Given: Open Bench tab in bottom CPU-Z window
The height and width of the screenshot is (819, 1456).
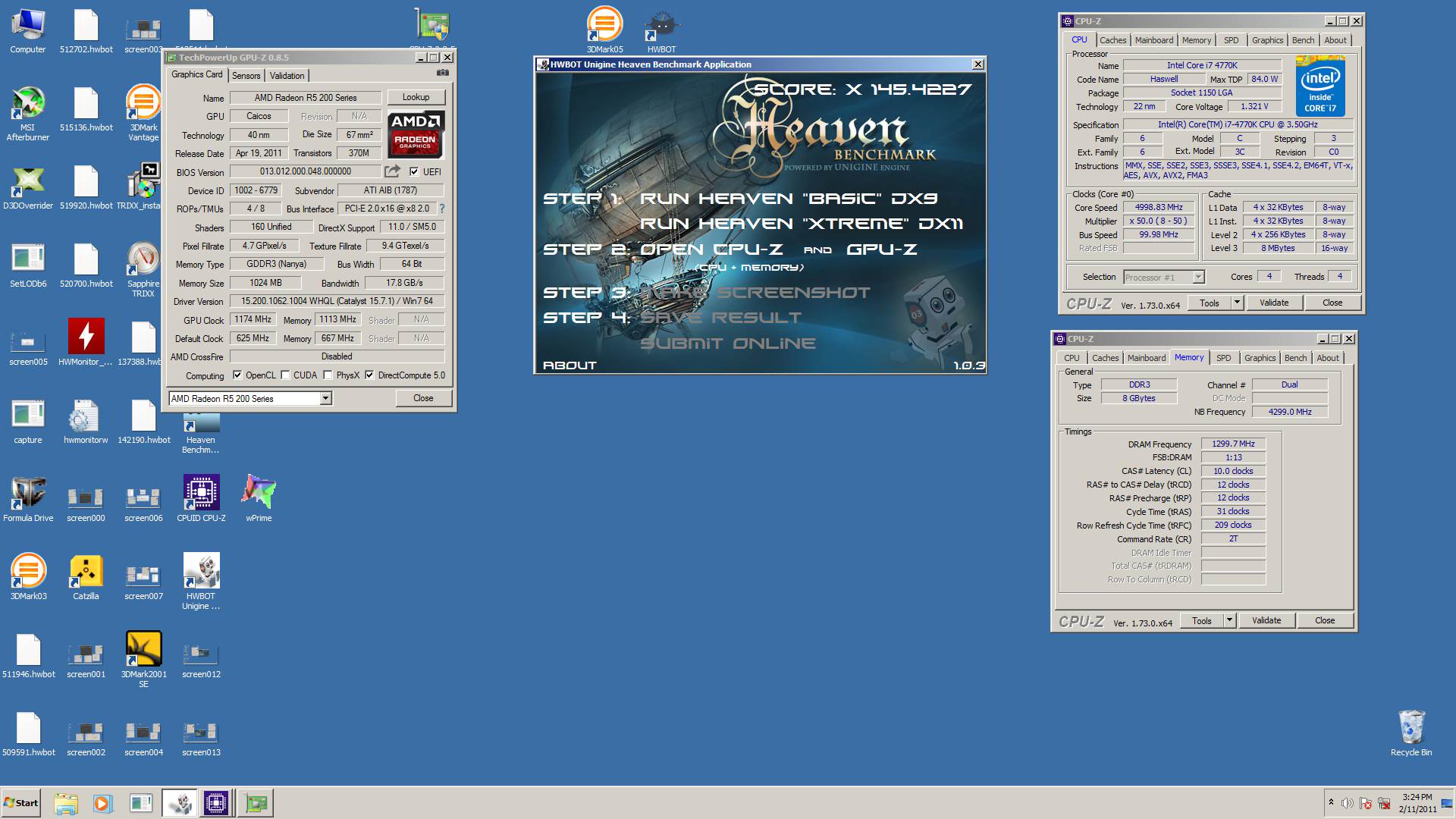Looking at the screenshot, I should click(1295, 358).
